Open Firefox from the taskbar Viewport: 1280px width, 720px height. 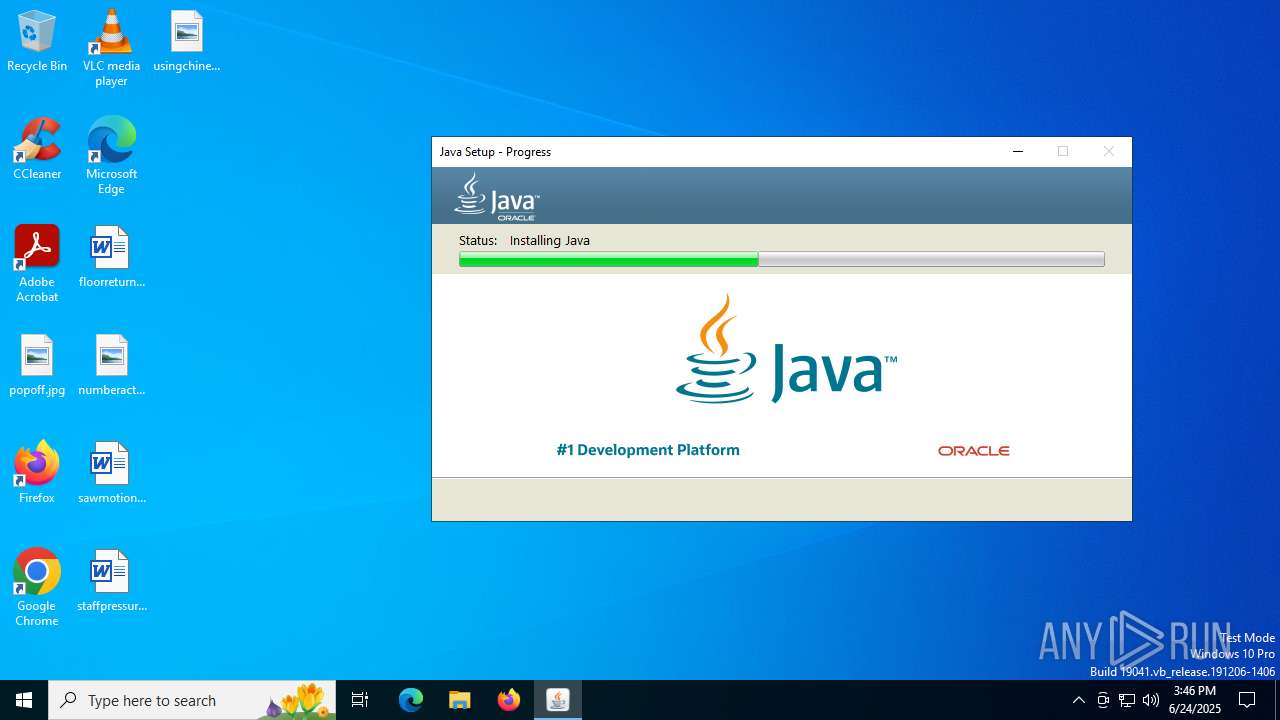508,700
